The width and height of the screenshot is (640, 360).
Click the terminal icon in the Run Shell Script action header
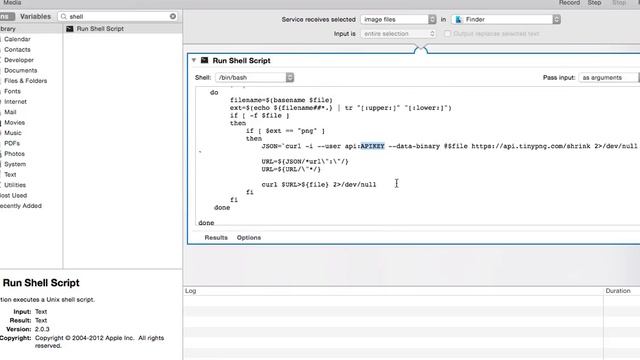[204, 60]
